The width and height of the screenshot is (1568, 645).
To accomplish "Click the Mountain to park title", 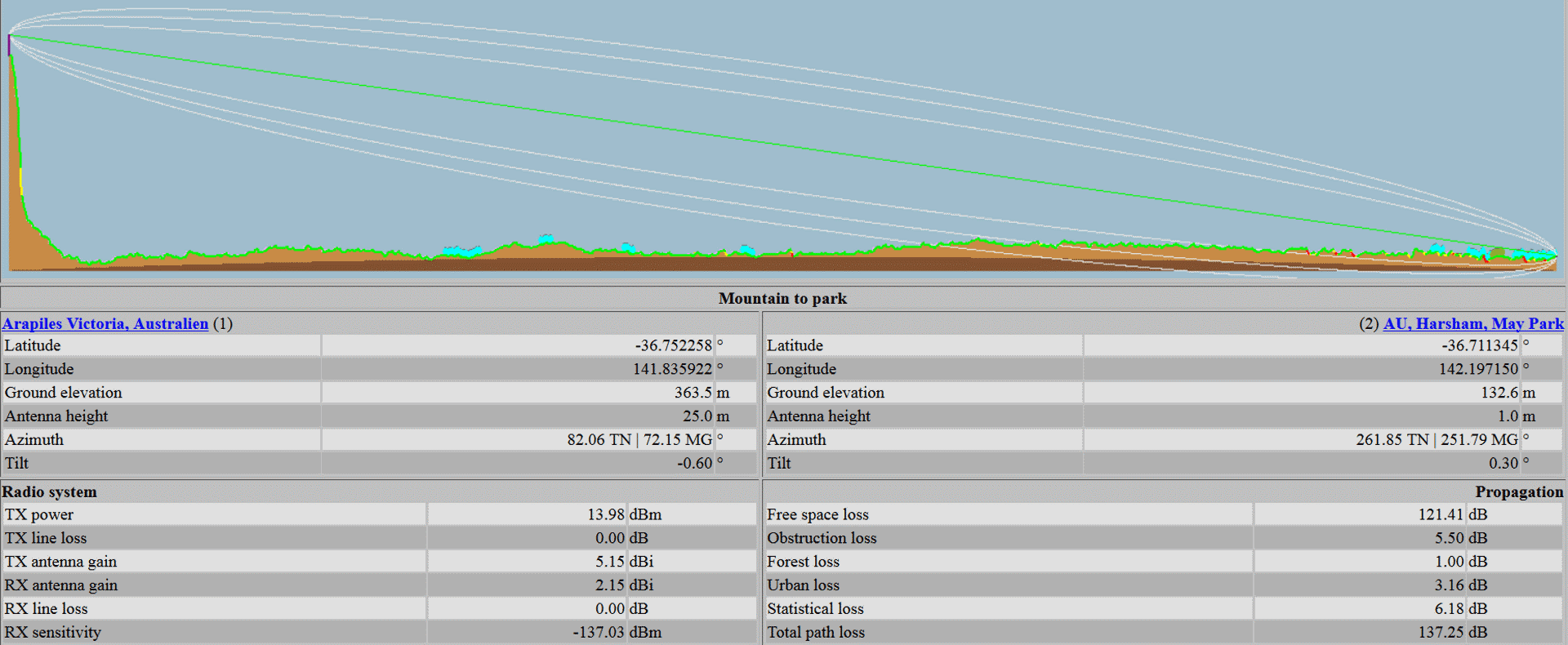I will [782, 299].
